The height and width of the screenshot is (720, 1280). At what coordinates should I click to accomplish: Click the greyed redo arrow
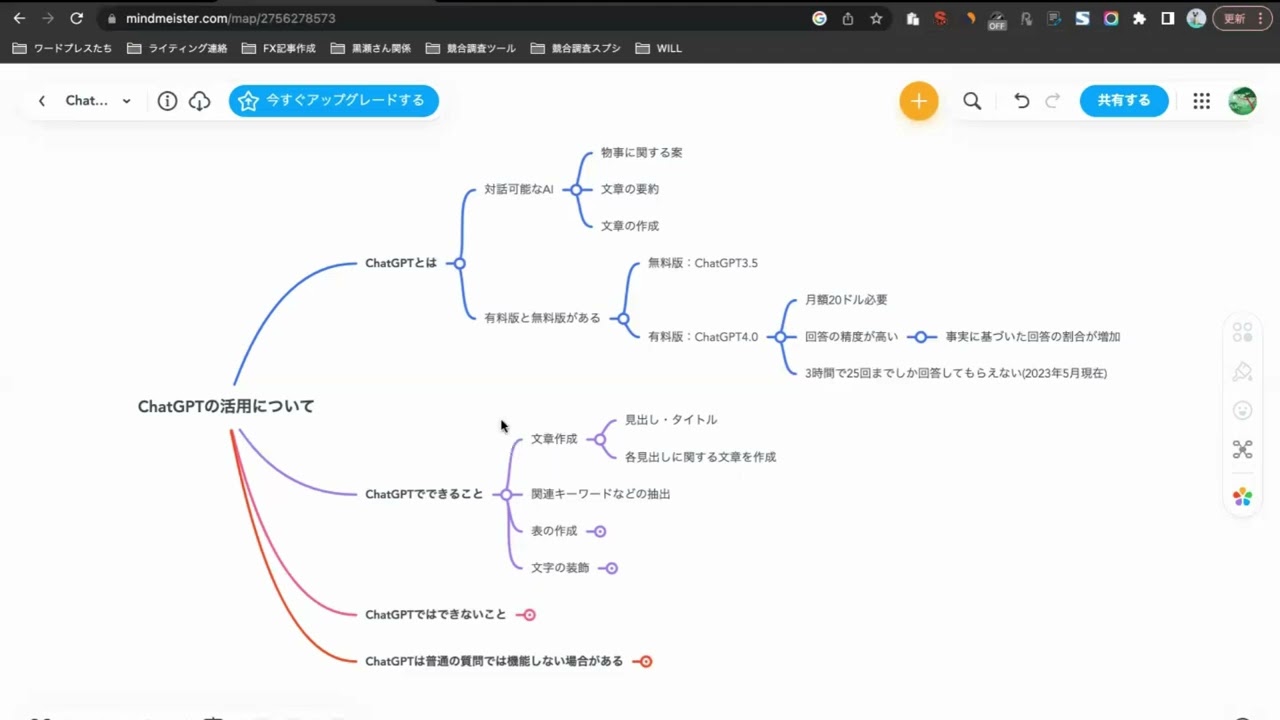pos(1052,101)
